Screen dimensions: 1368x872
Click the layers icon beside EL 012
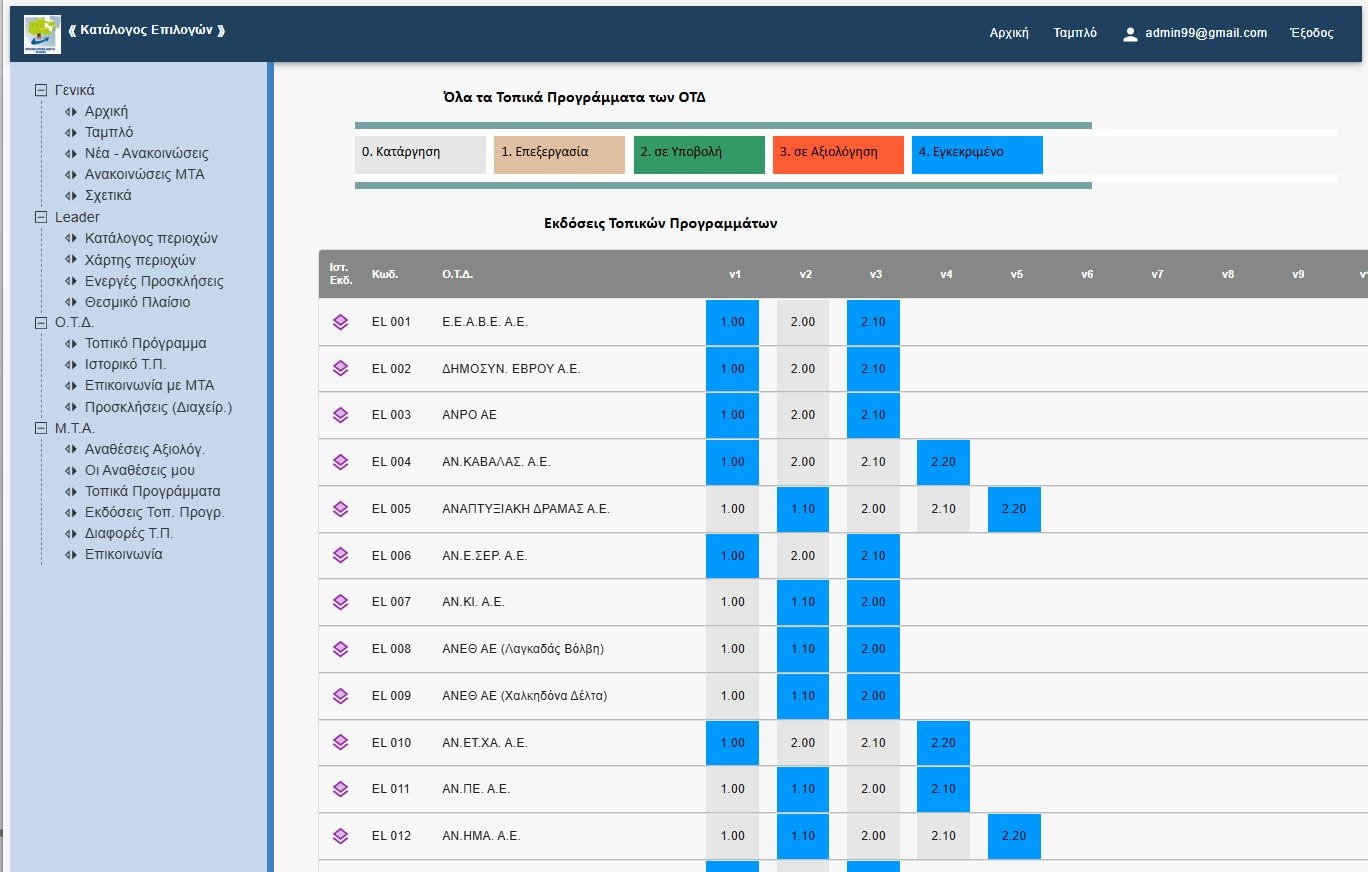(x=340, y=836)
